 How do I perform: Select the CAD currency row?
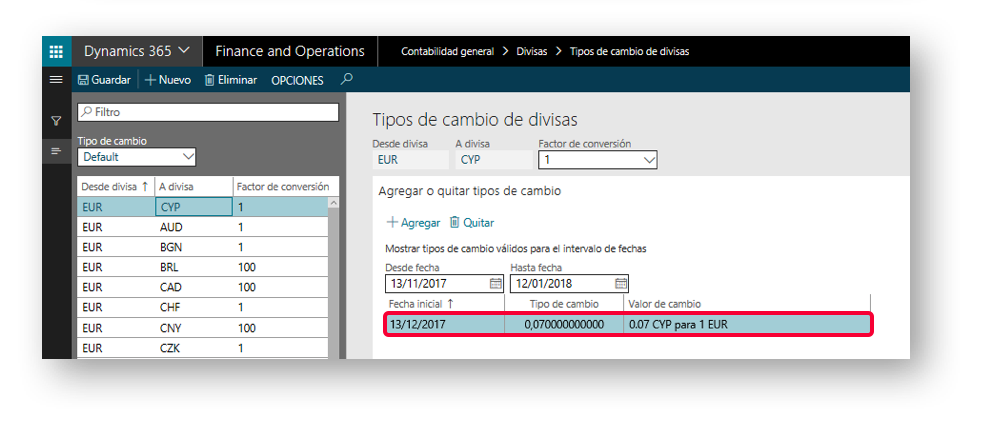click(x=203, y=288)
